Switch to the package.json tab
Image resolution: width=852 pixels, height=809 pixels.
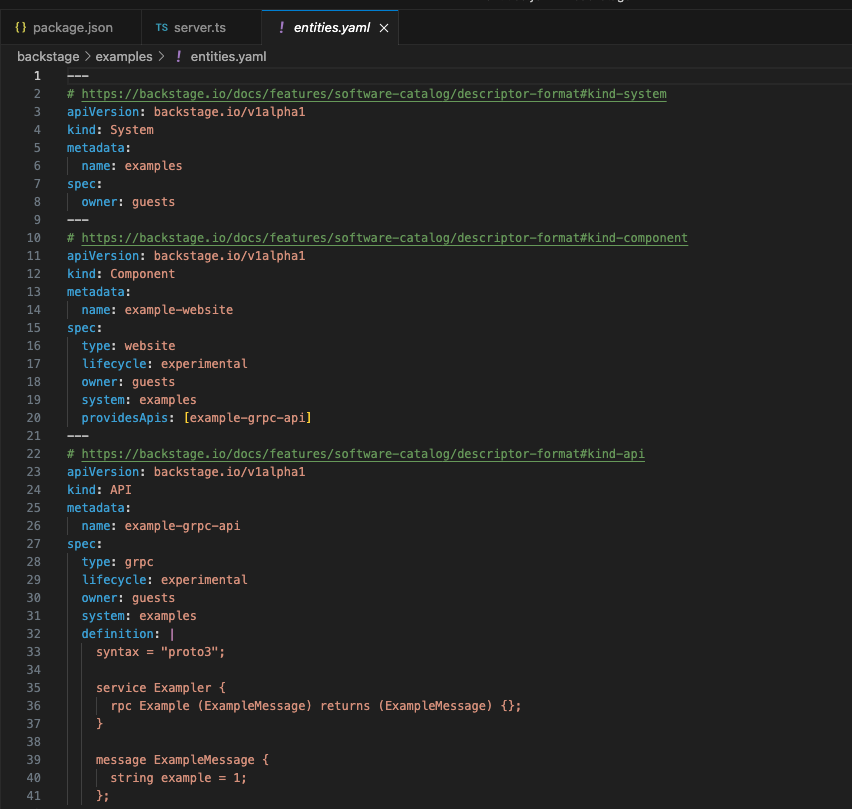coord(75,27)
